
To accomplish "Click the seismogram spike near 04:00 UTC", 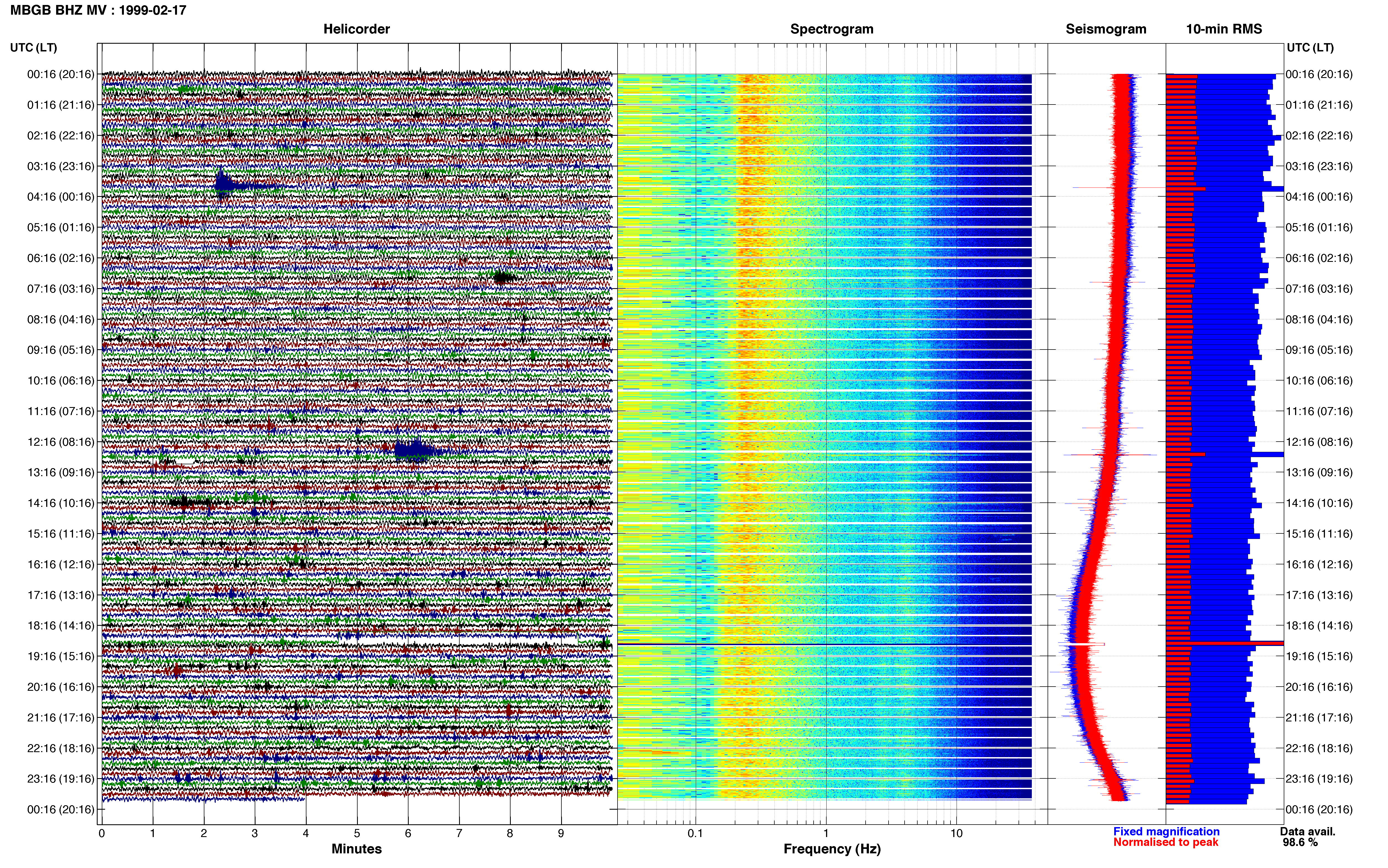I will [x=1119, y=188].
